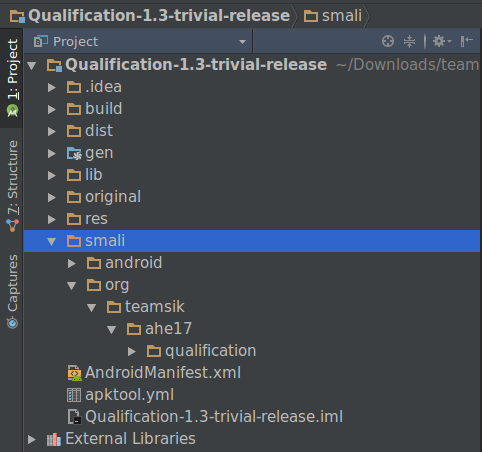
Task: Collapse the teamsik folder
Action: tap(92, 307)
